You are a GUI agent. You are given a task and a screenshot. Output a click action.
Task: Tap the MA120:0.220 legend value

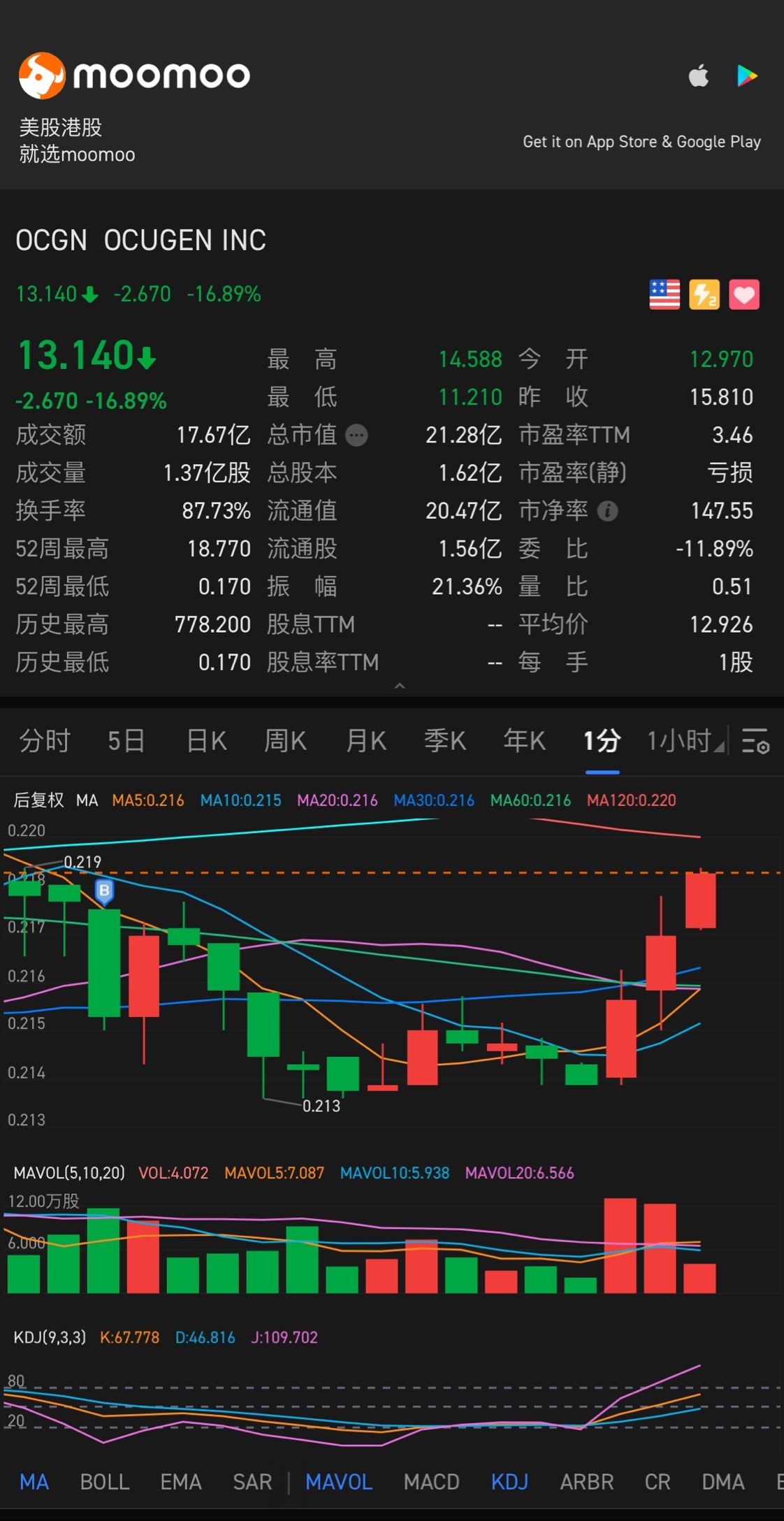(x=632, y=800)
